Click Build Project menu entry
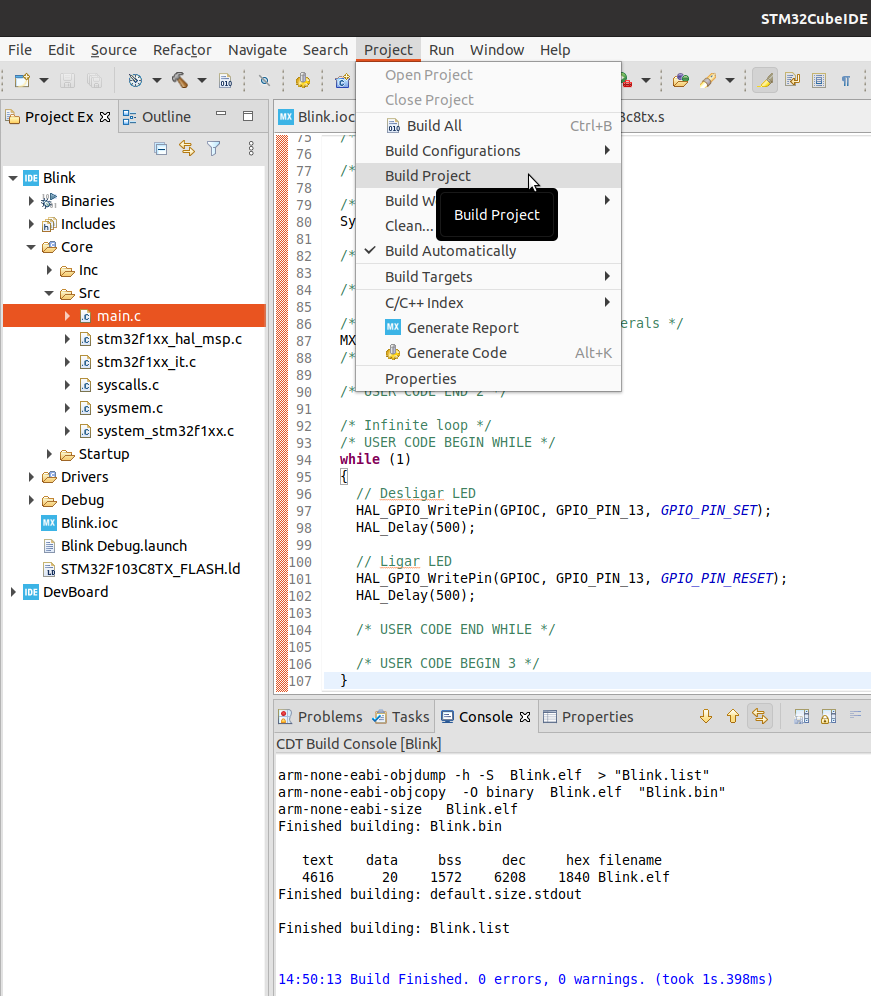 (x=489, y=176)
